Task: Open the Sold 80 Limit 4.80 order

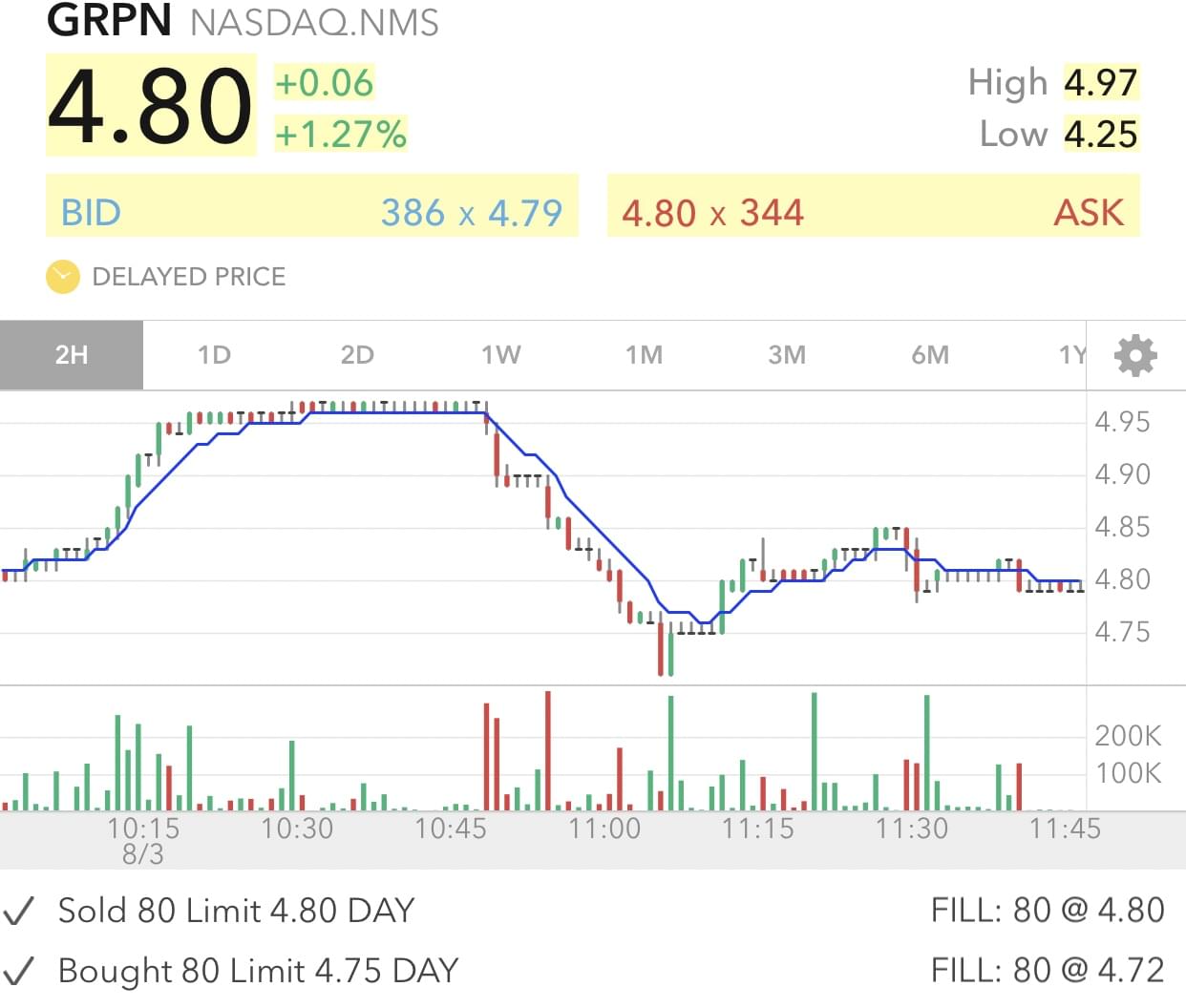Action: pyautogui.click(x=236, y=911)
